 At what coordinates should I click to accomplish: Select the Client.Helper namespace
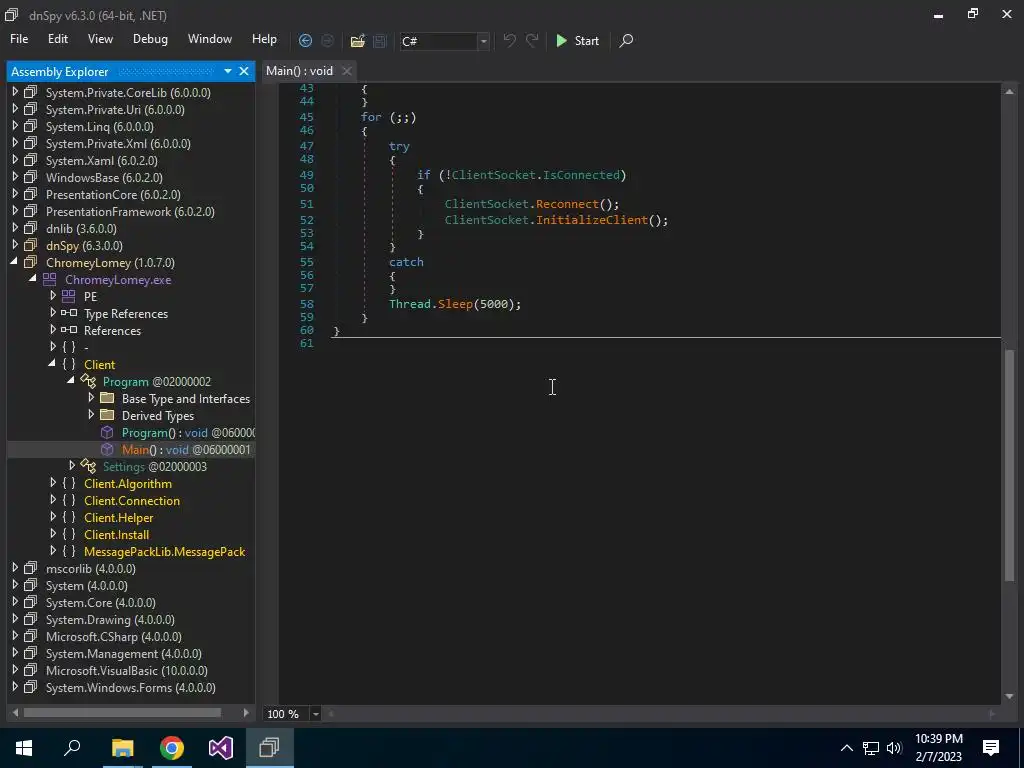coord(118,517)
